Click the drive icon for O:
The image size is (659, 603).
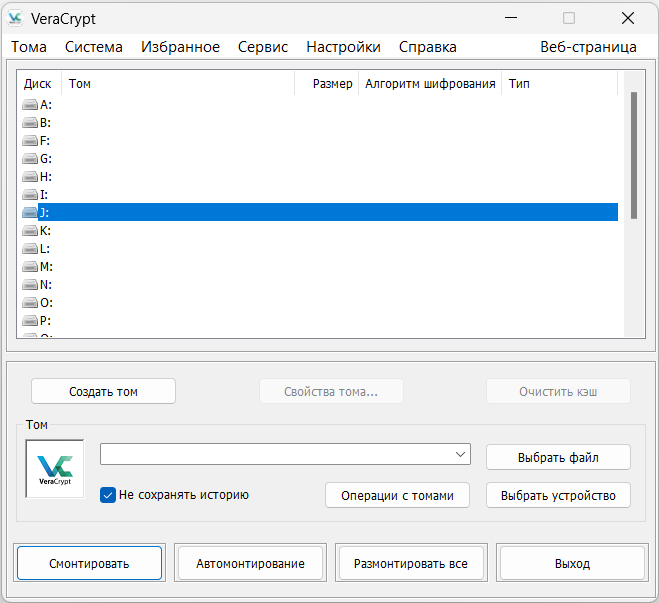tap(30, 303)
